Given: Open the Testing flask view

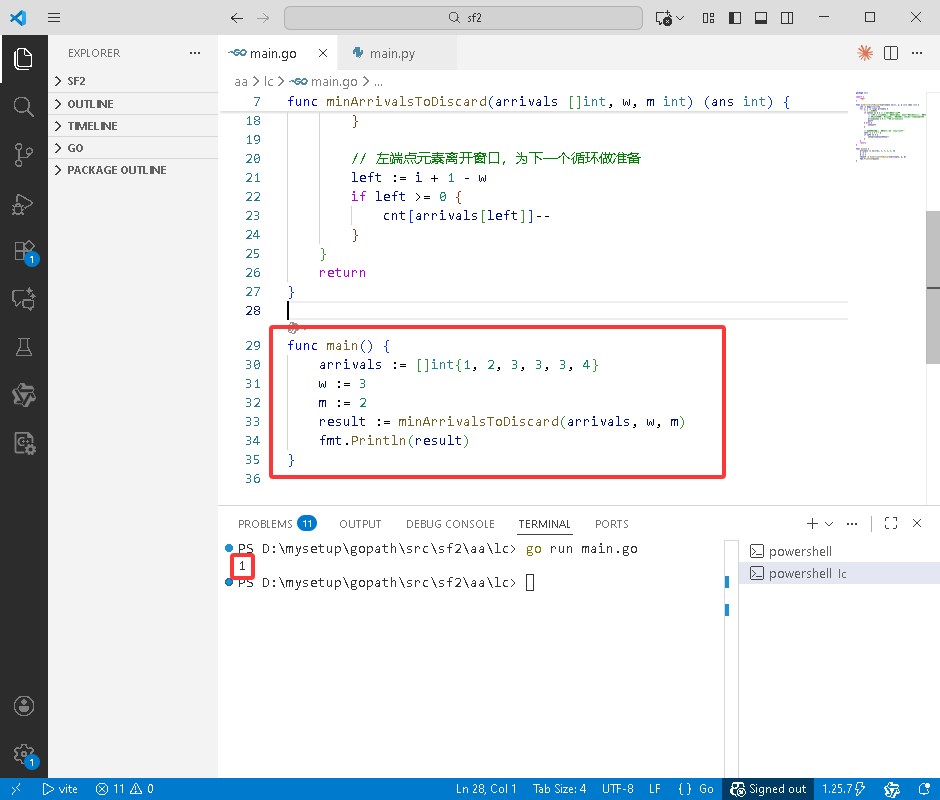Looking at the screenshot, I should pyautogui.click(x=23, y=347).
